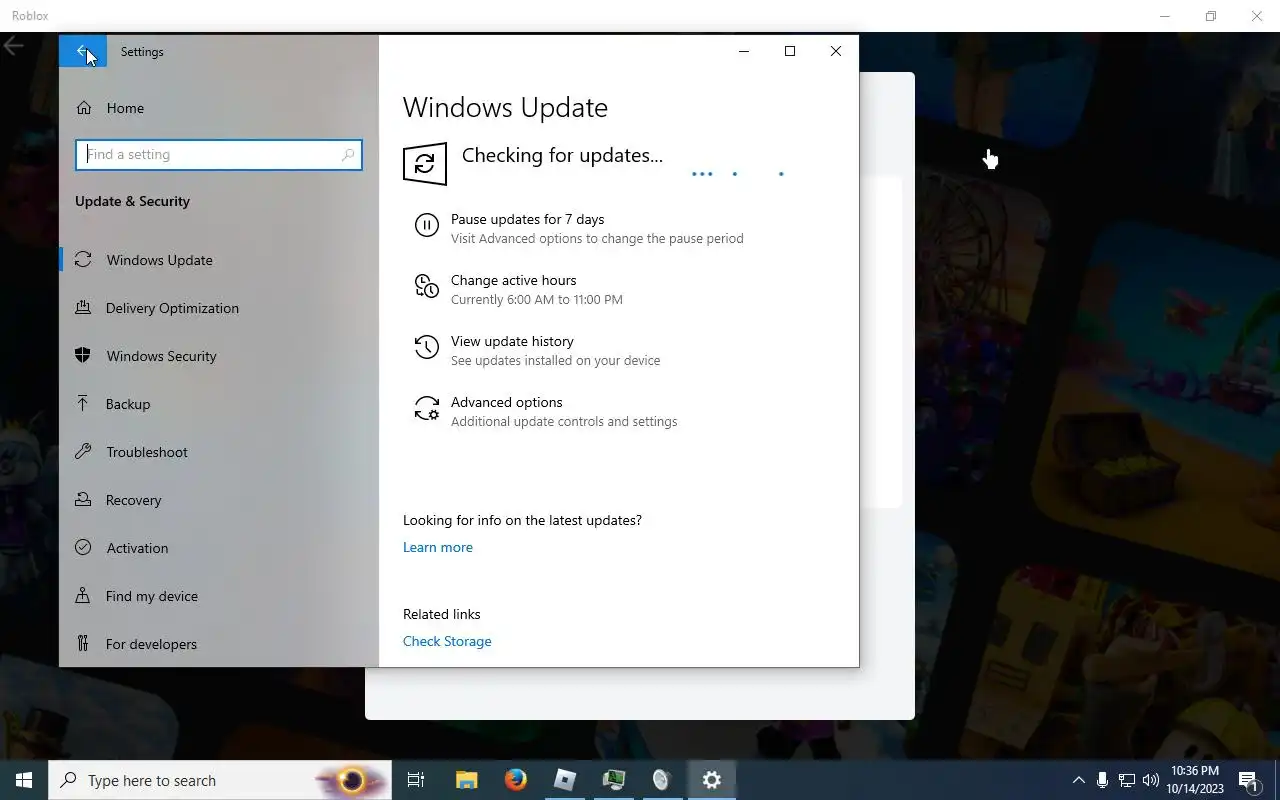The image size is (1280, 800).
Task: Click the pause icon beside Pause updates
Action: click(427, 225)
